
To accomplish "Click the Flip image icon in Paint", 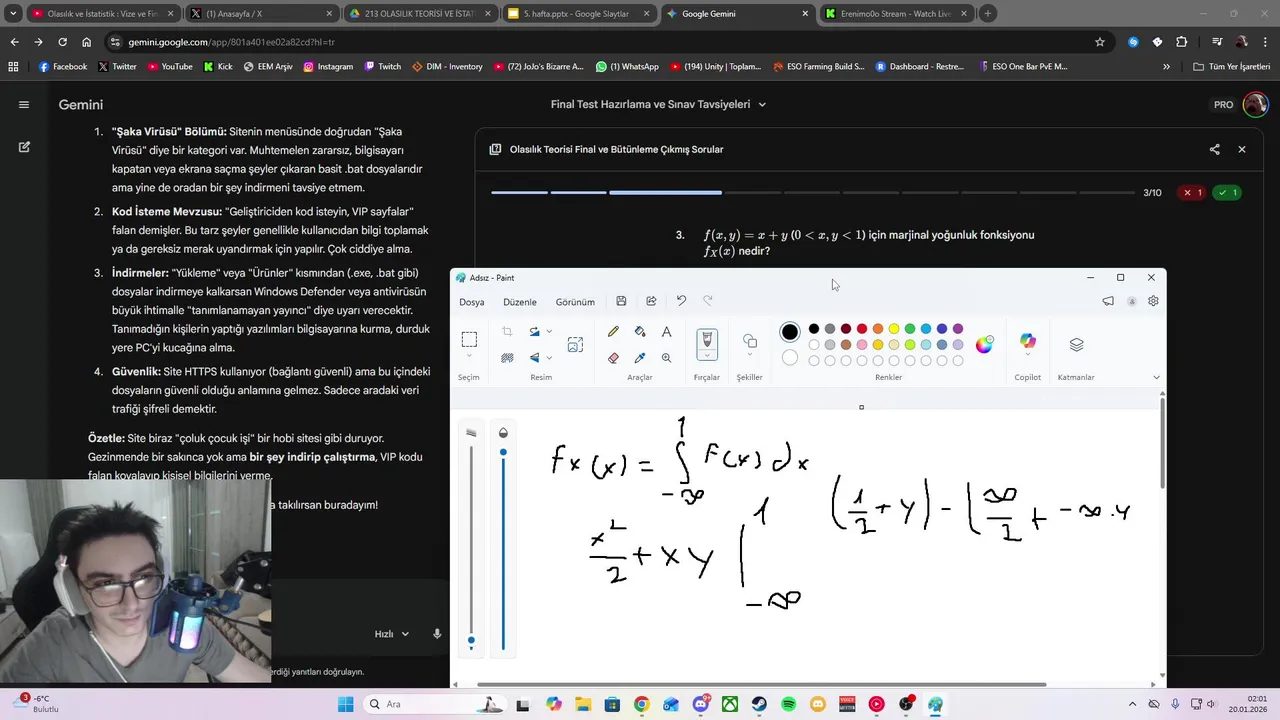I will tap(535, 357).
